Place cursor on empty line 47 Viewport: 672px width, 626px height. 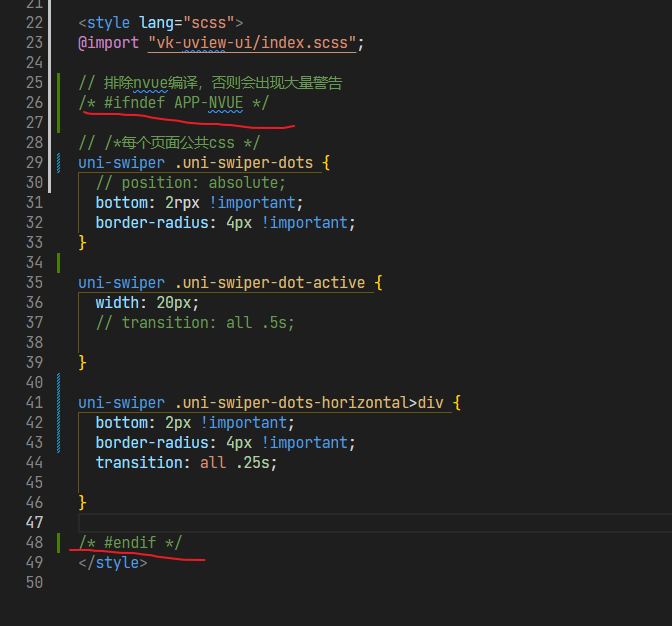(x=300, y=522)
